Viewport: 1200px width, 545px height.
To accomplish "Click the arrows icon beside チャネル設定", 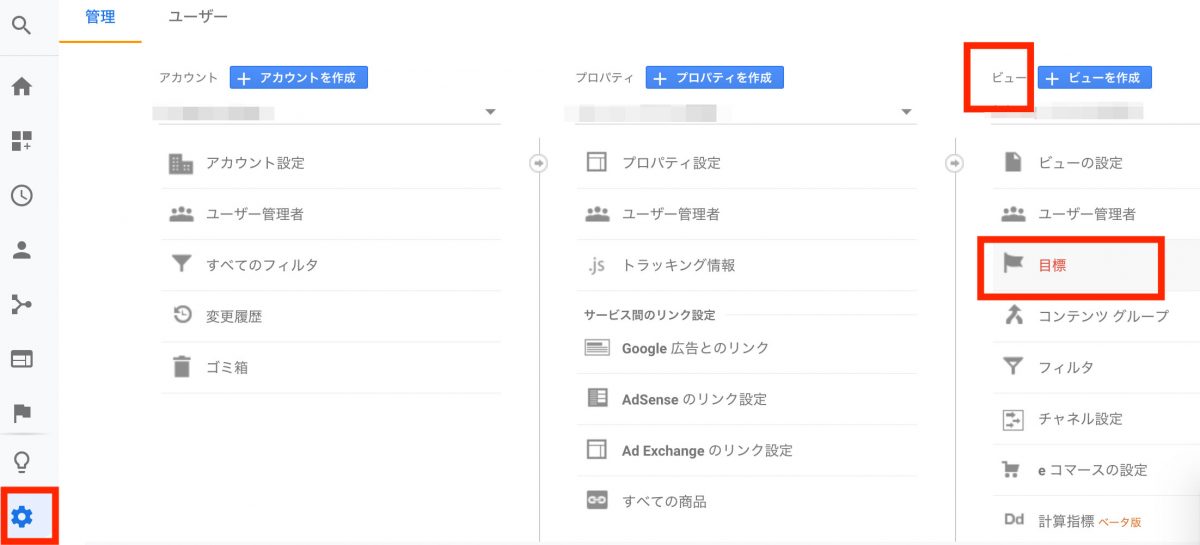I will point(1013,419).
